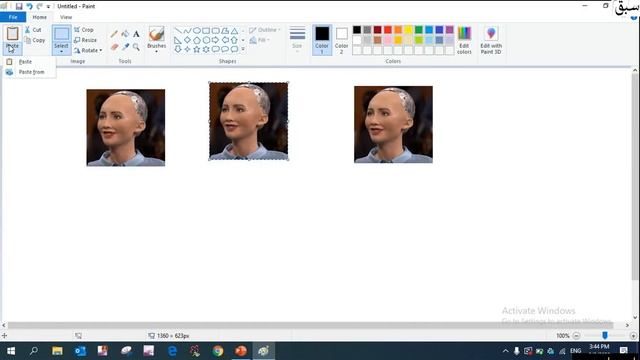Click the horizontal scrollbar

coord(310,325)
